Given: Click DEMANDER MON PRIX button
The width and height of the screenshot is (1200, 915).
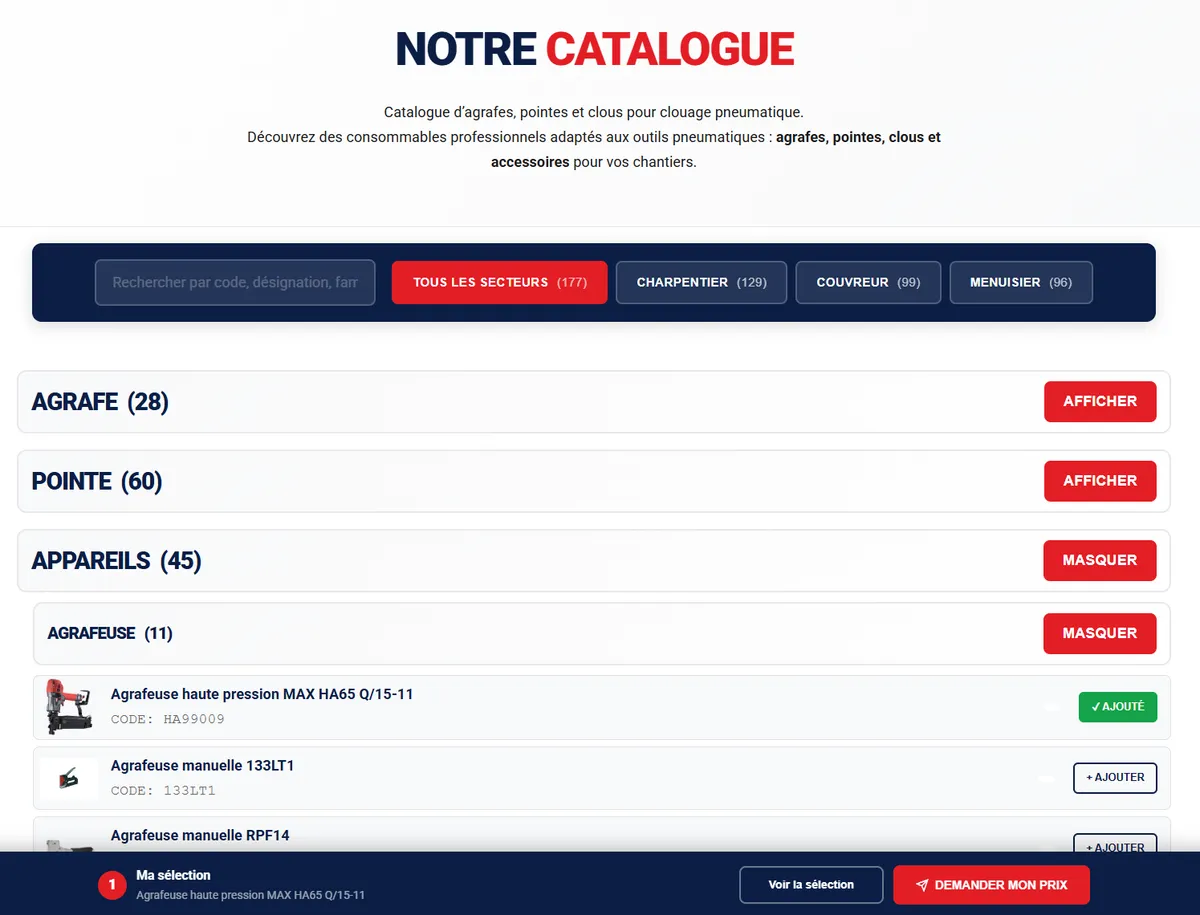Looking at the screenshot, I should [991, 885].
